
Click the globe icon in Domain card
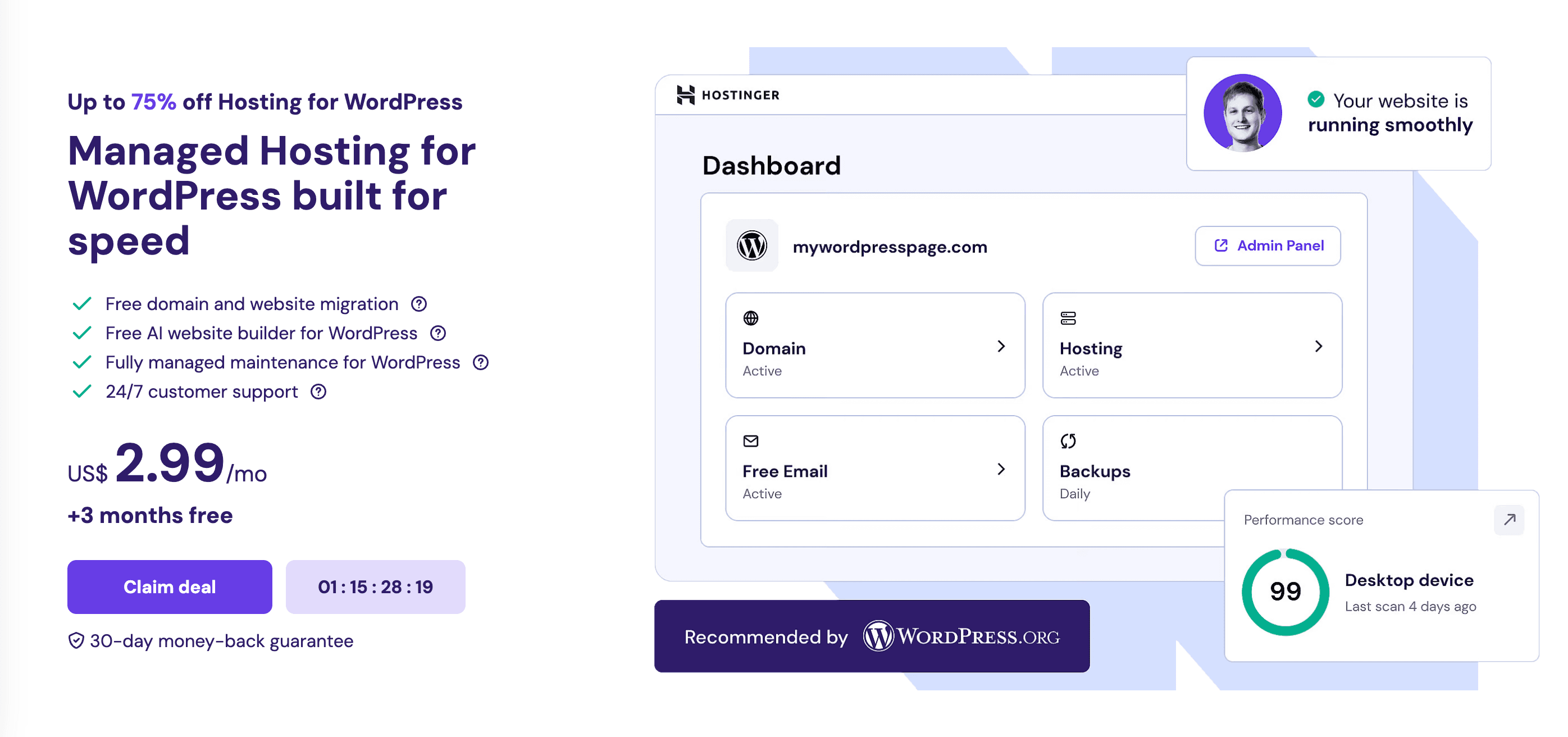[x=751, y=318]
